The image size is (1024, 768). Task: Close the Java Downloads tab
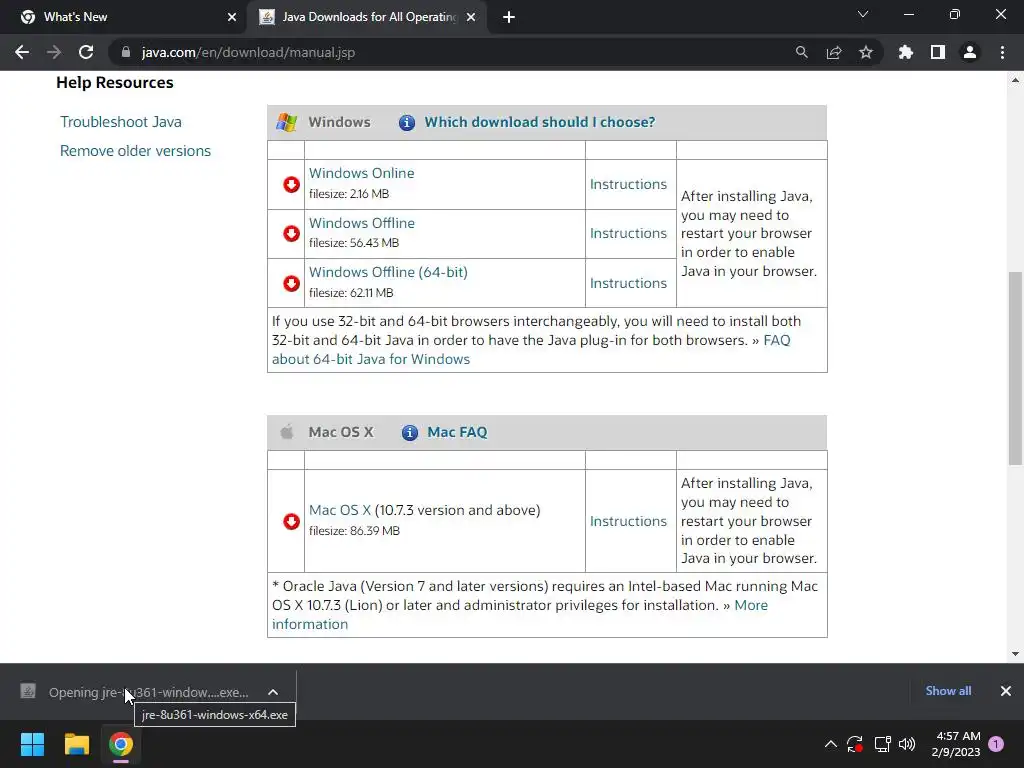pyautogui.click(x=471, y=17)
